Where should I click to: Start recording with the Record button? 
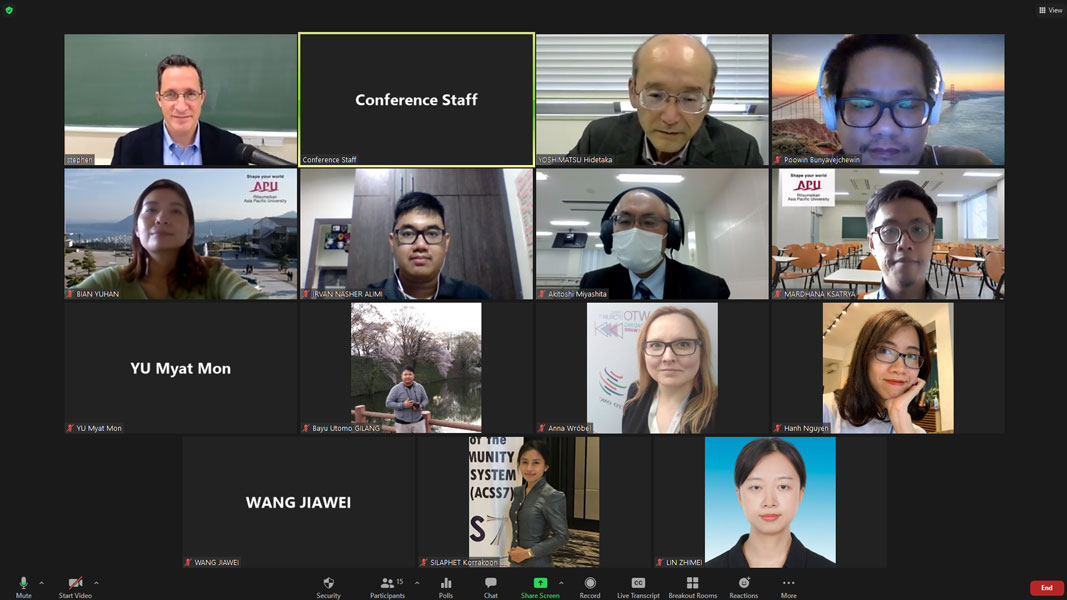[x=590, y=584]
